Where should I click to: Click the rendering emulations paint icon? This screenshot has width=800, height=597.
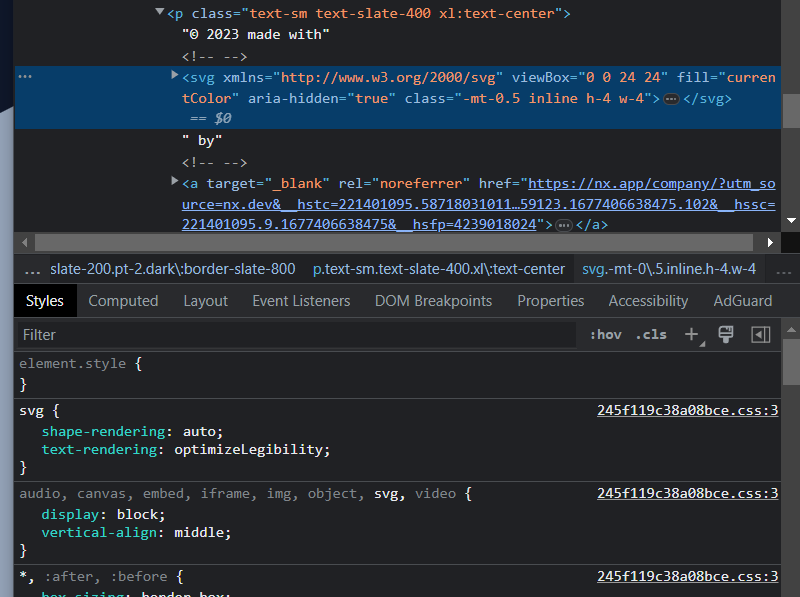point(726,334)
